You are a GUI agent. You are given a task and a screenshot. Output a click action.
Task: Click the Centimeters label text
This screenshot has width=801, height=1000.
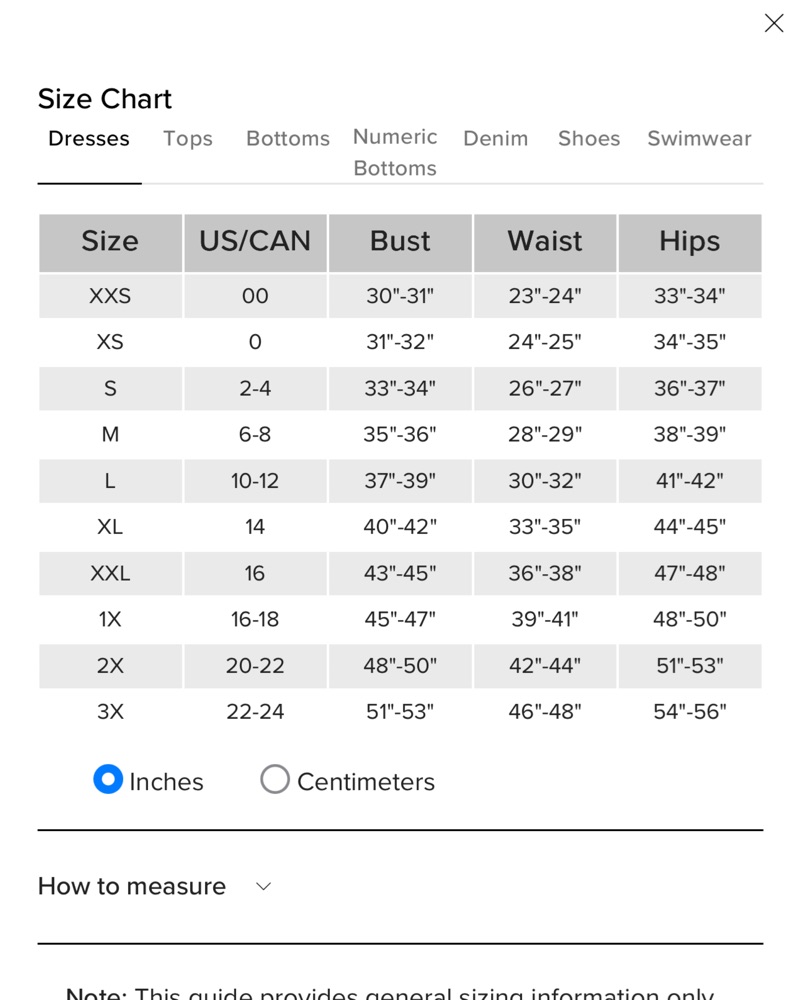coord(366,782)
